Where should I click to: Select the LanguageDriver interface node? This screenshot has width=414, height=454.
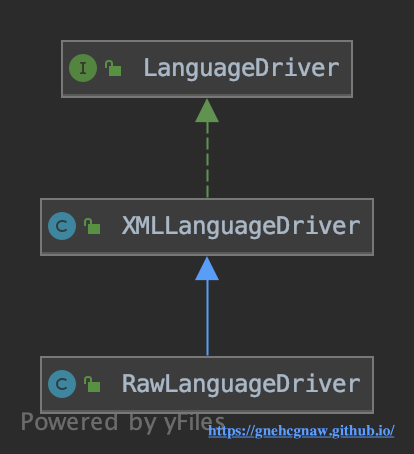click(x=207, y=69)
